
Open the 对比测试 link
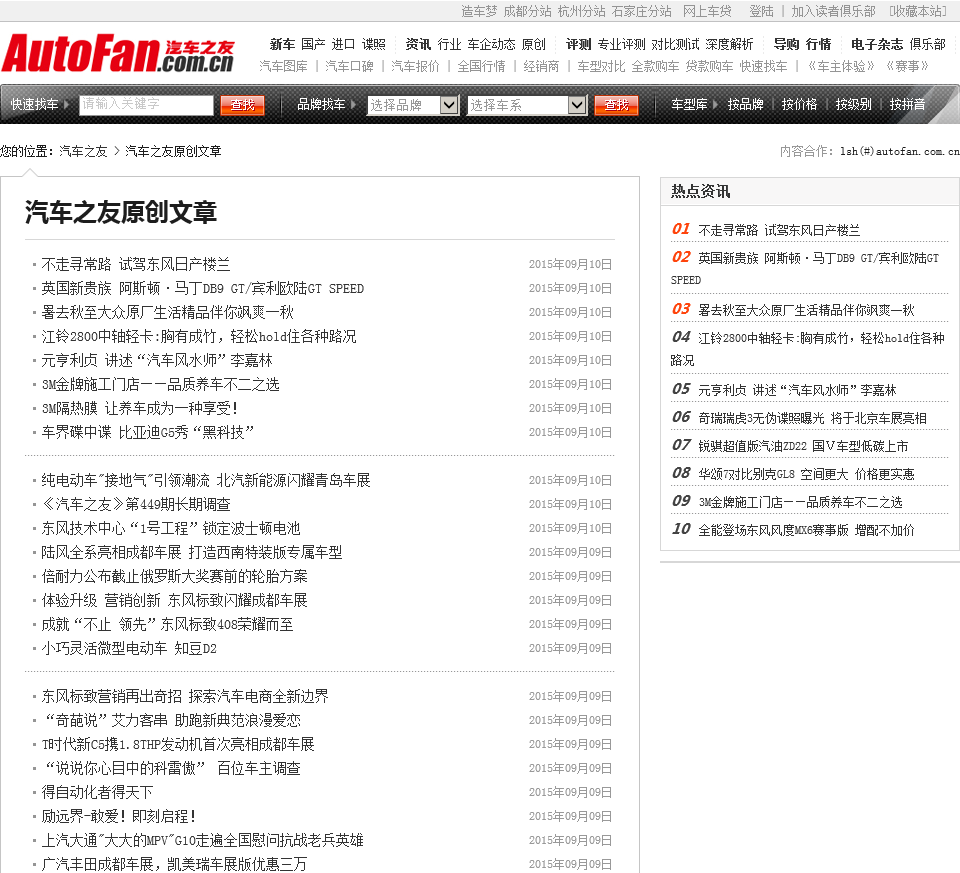pos(675,44)
